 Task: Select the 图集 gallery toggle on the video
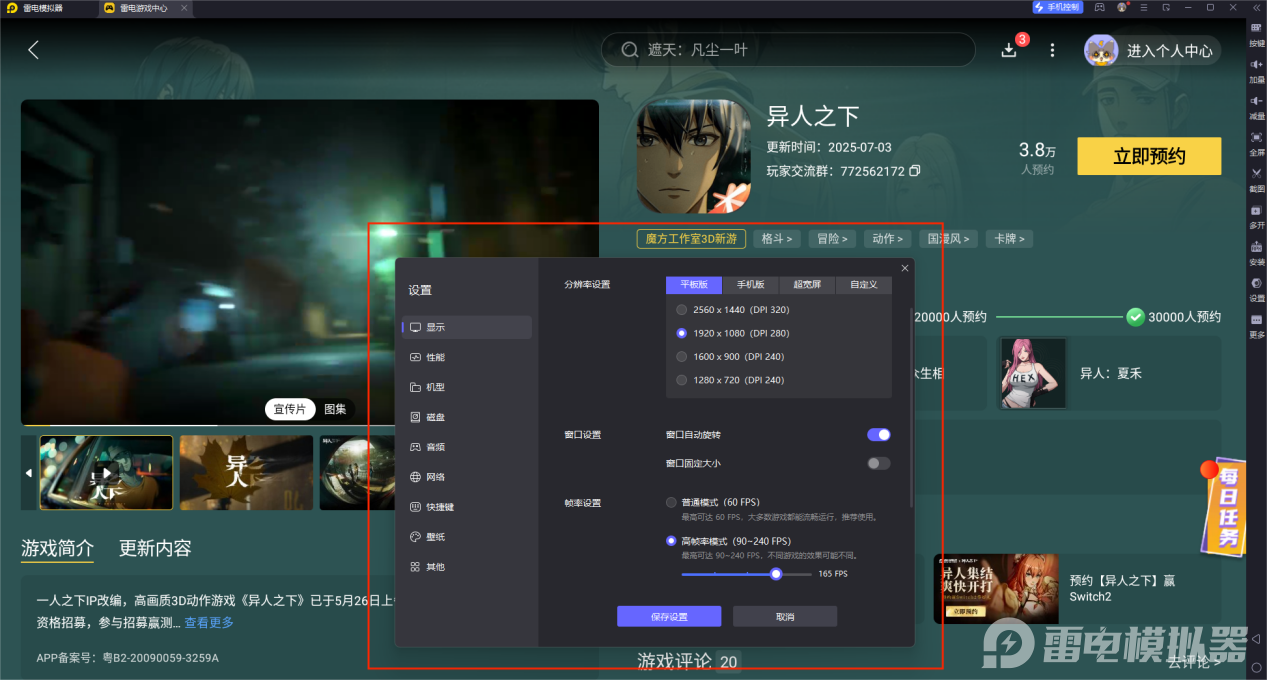coord(335,409)
